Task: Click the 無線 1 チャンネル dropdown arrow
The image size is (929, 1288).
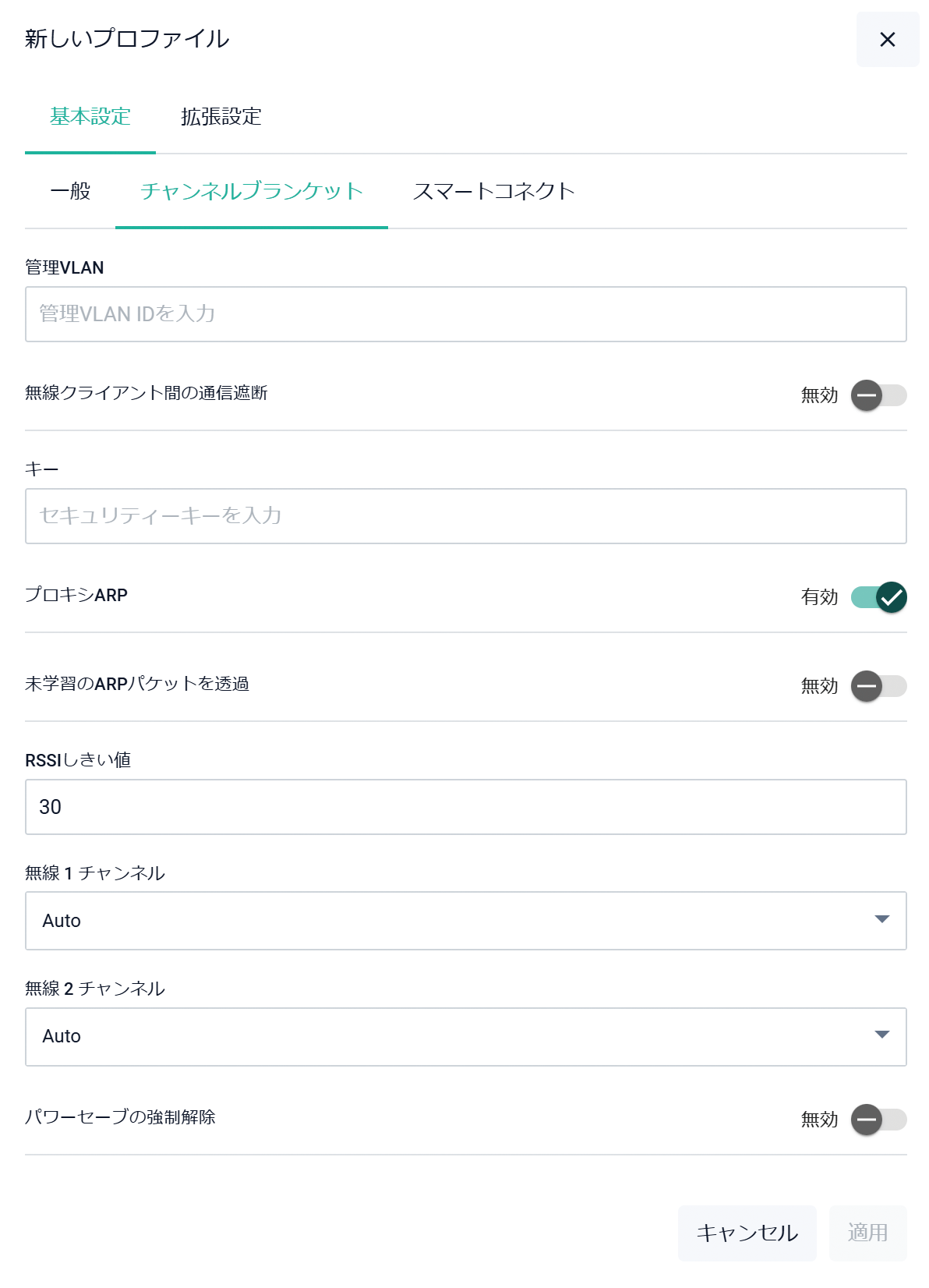Action: coord(882,920)
